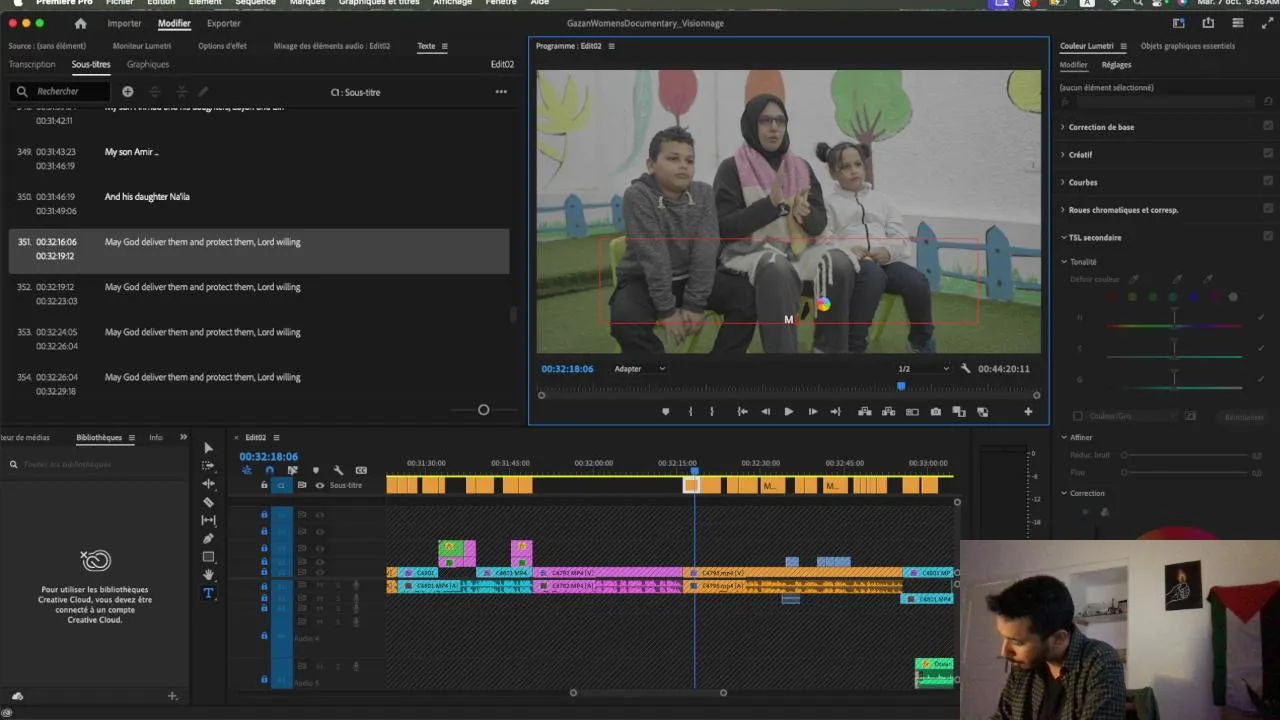The height and width of the screenshot is (720, 1280).
Task: Switch to the Exporter workspace tab
Action: point(223,23)
